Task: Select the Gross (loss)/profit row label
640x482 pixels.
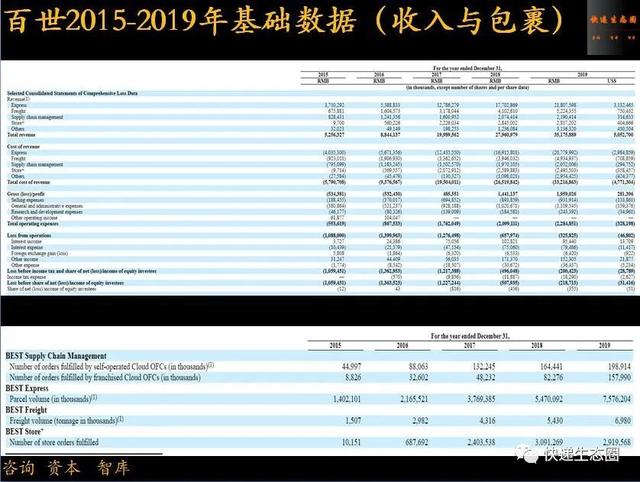Action: (26, 194)
